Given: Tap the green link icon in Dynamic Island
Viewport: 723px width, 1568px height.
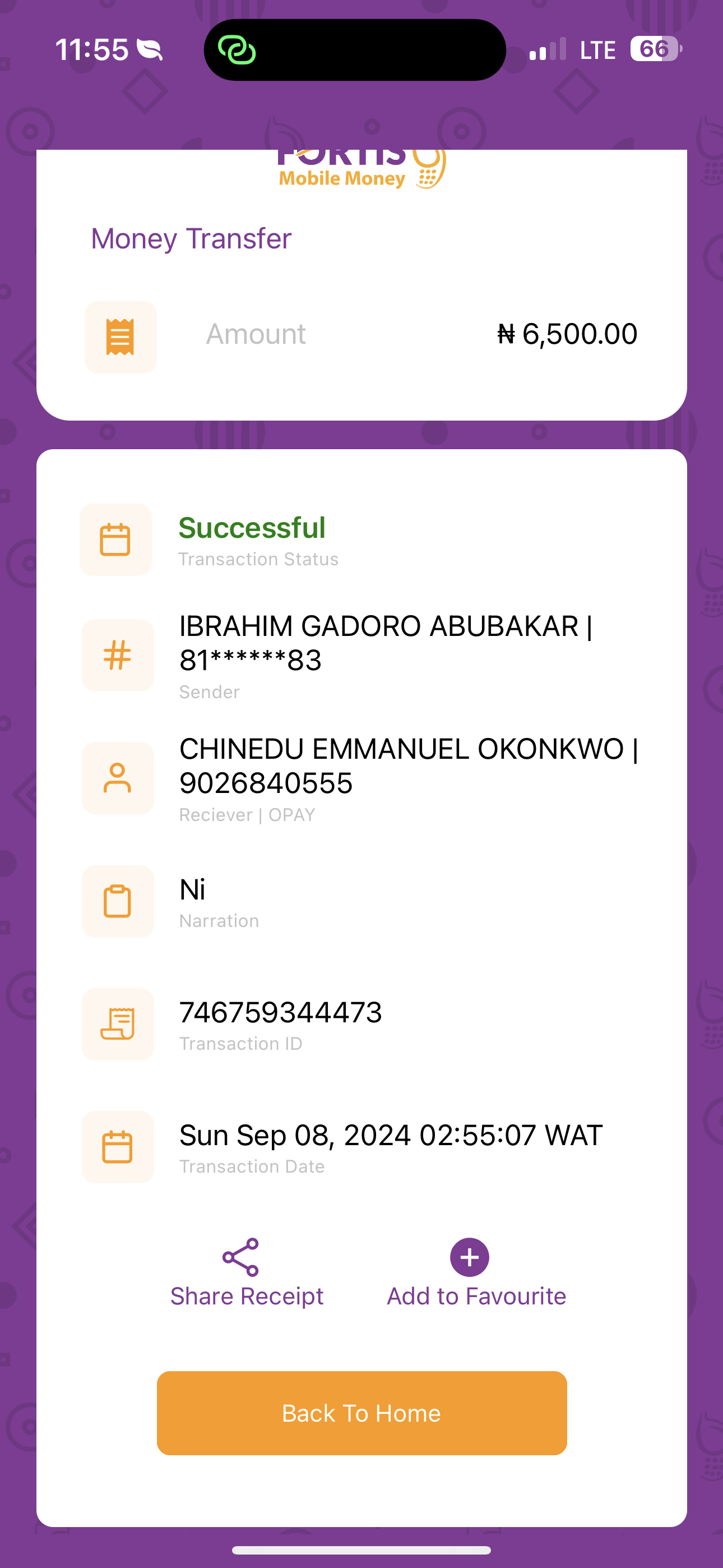Looking at the screenshot, I should (237, 50).
